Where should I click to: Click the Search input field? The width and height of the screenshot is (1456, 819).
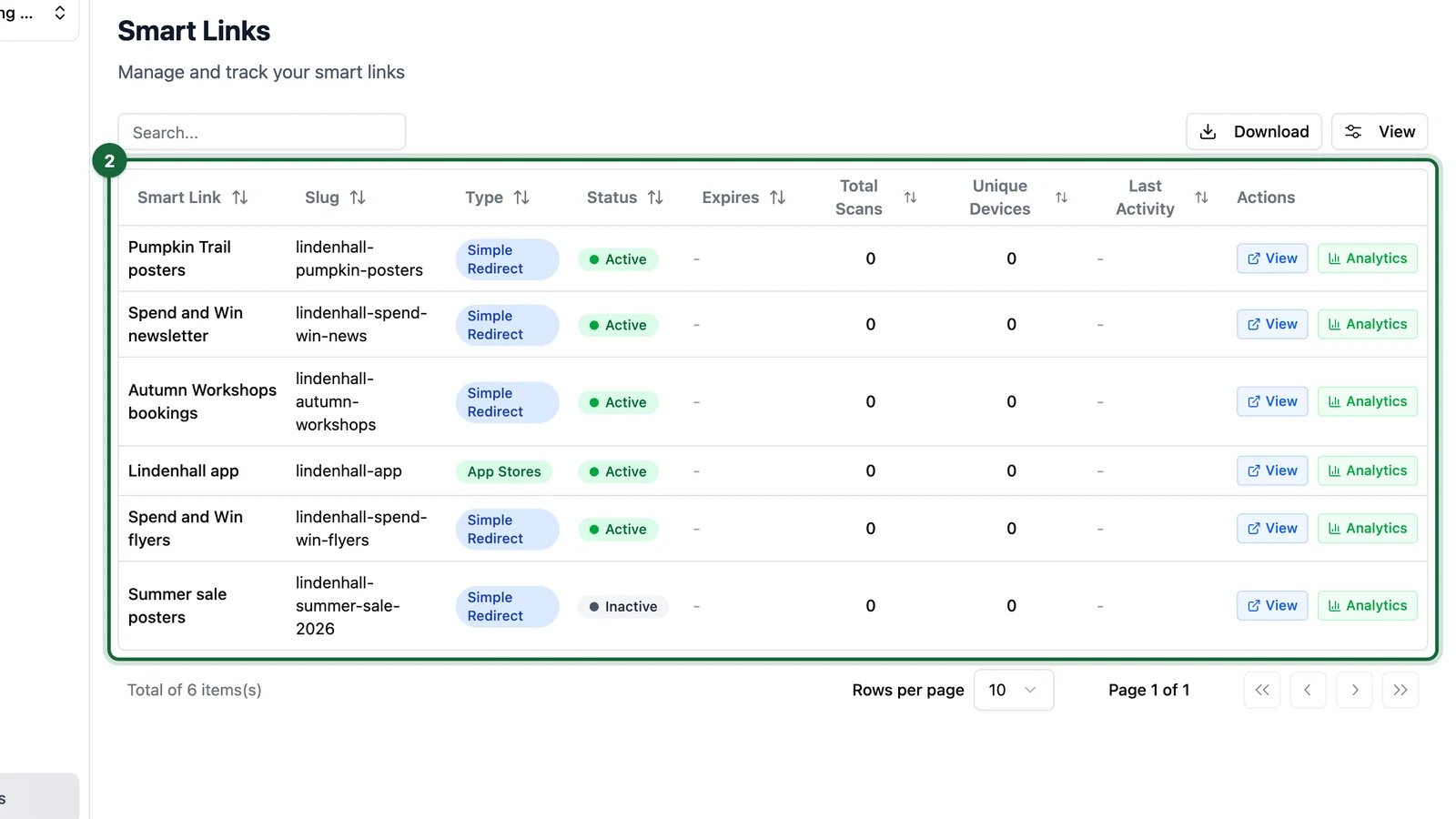coord(262,132)
